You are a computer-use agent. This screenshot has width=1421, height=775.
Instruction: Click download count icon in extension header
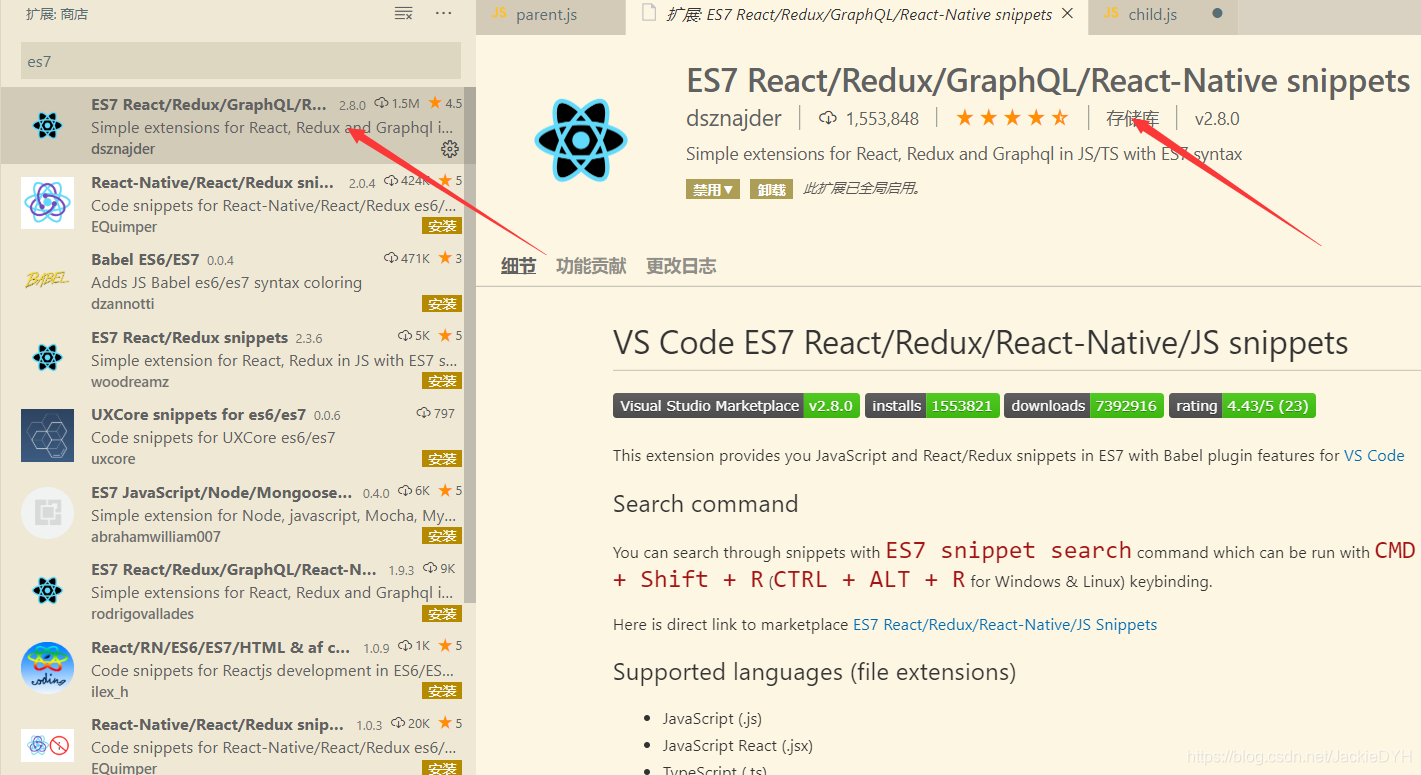pos(828,119)
